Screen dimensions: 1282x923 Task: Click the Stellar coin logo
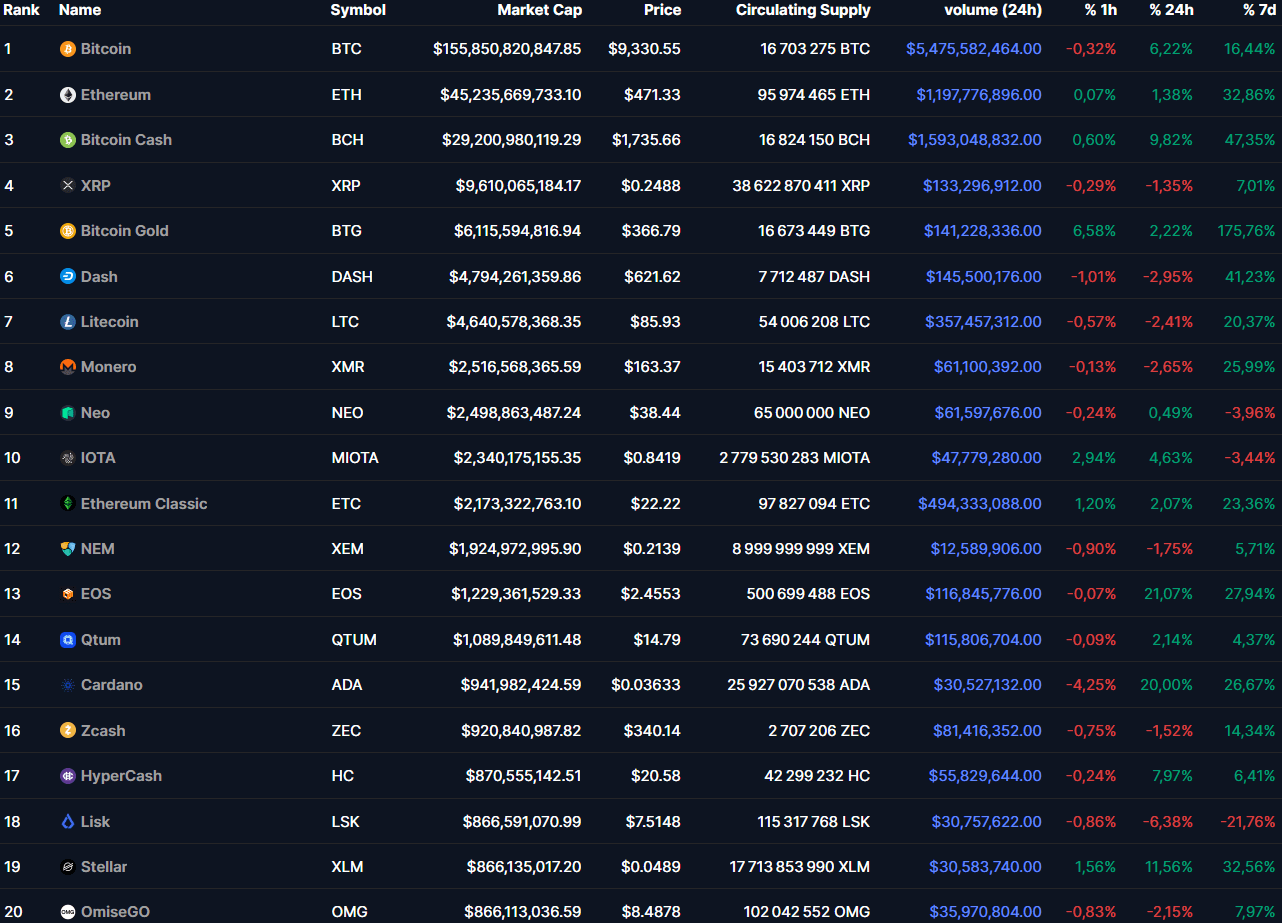pos(68,867)
